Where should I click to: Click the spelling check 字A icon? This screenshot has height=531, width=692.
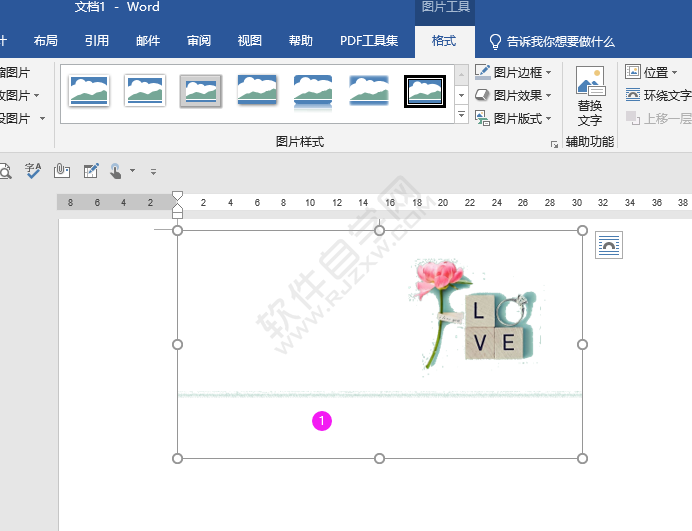[x=33, y=171]
